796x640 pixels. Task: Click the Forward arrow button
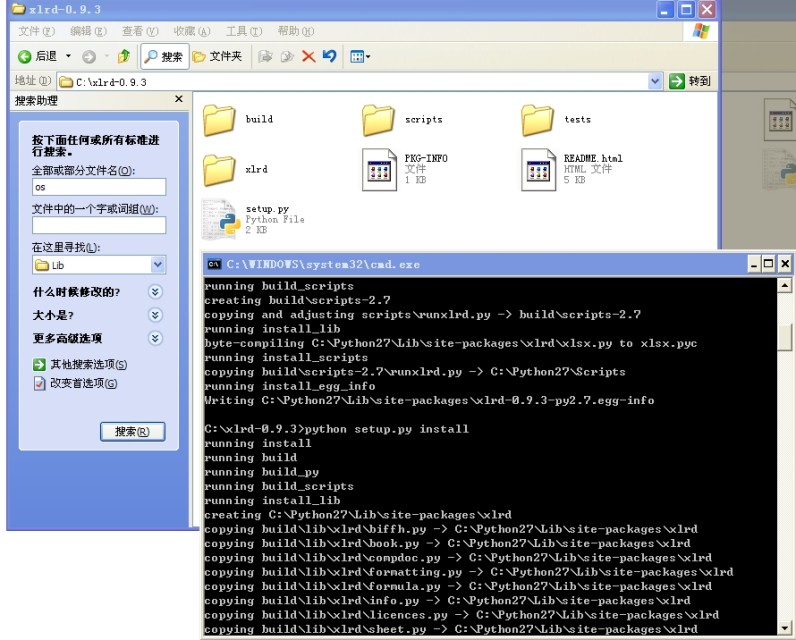pos(89,56)
